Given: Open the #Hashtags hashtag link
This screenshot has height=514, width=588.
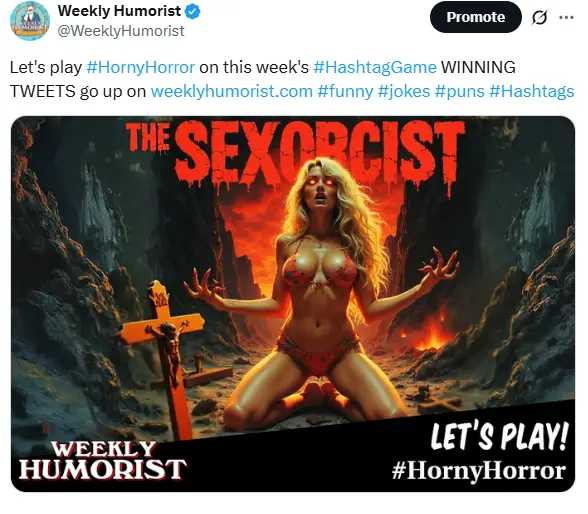Looking at the screenshot, I should pyautogui.click(x=532, y=91).
